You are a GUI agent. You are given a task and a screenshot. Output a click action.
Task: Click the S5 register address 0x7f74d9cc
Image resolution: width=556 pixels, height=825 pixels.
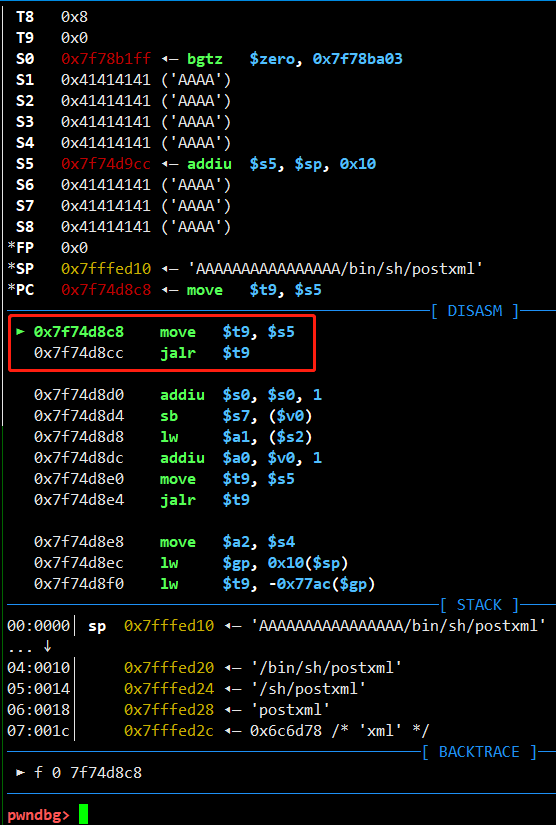click(x=106, y=164)
